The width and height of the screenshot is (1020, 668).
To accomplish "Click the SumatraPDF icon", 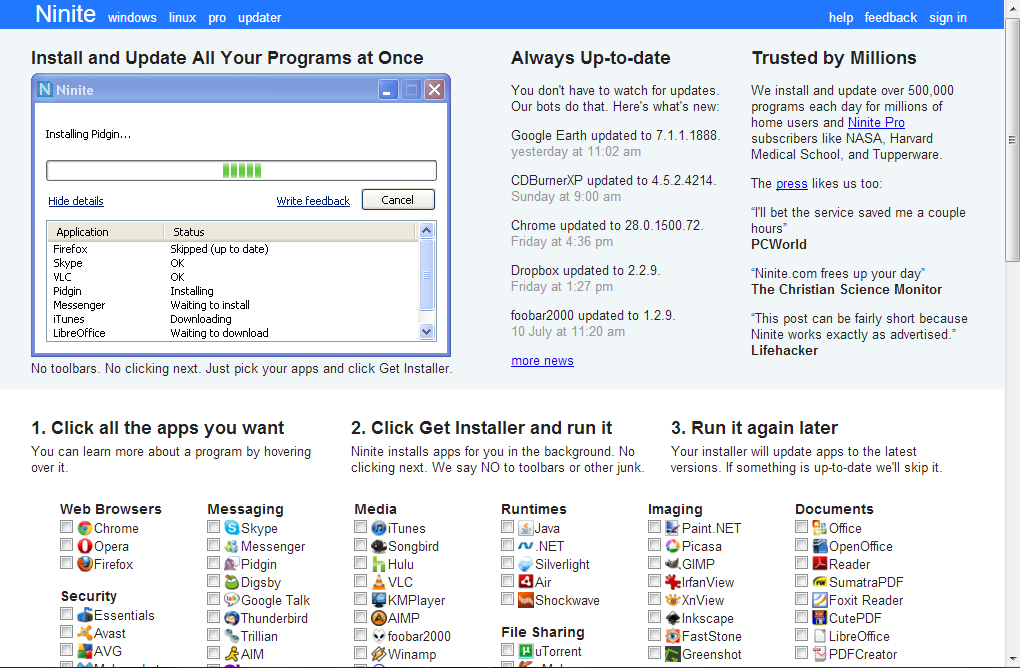I will click(x=820, y=582).
